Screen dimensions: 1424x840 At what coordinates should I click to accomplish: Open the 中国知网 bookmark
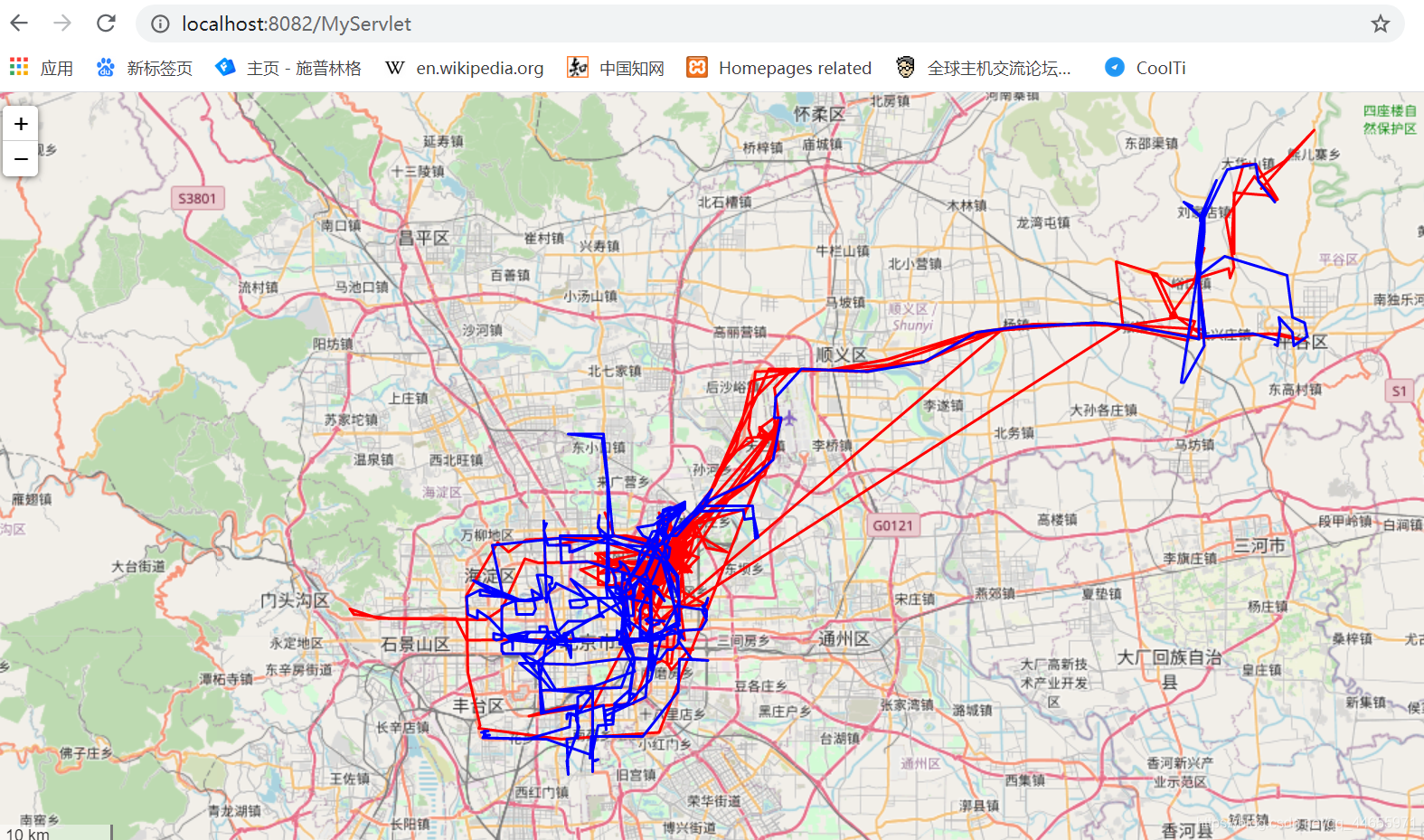(x=616, y=68)
